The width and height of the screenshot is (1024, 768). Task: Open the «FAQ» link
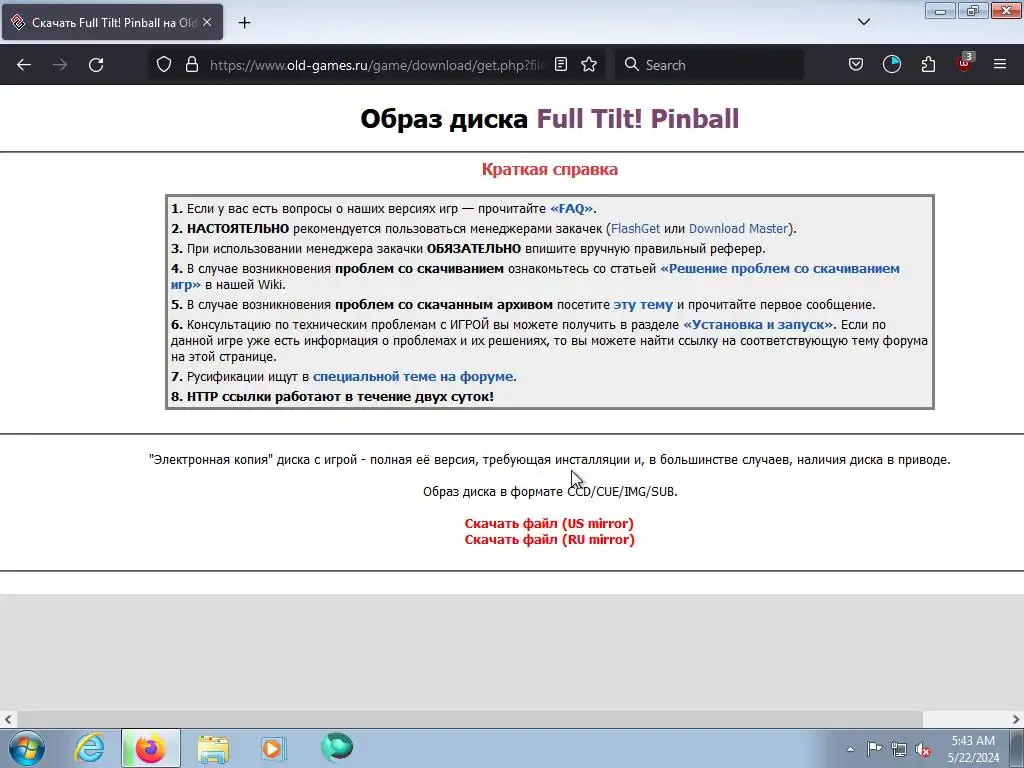click(x=571, y=208)
